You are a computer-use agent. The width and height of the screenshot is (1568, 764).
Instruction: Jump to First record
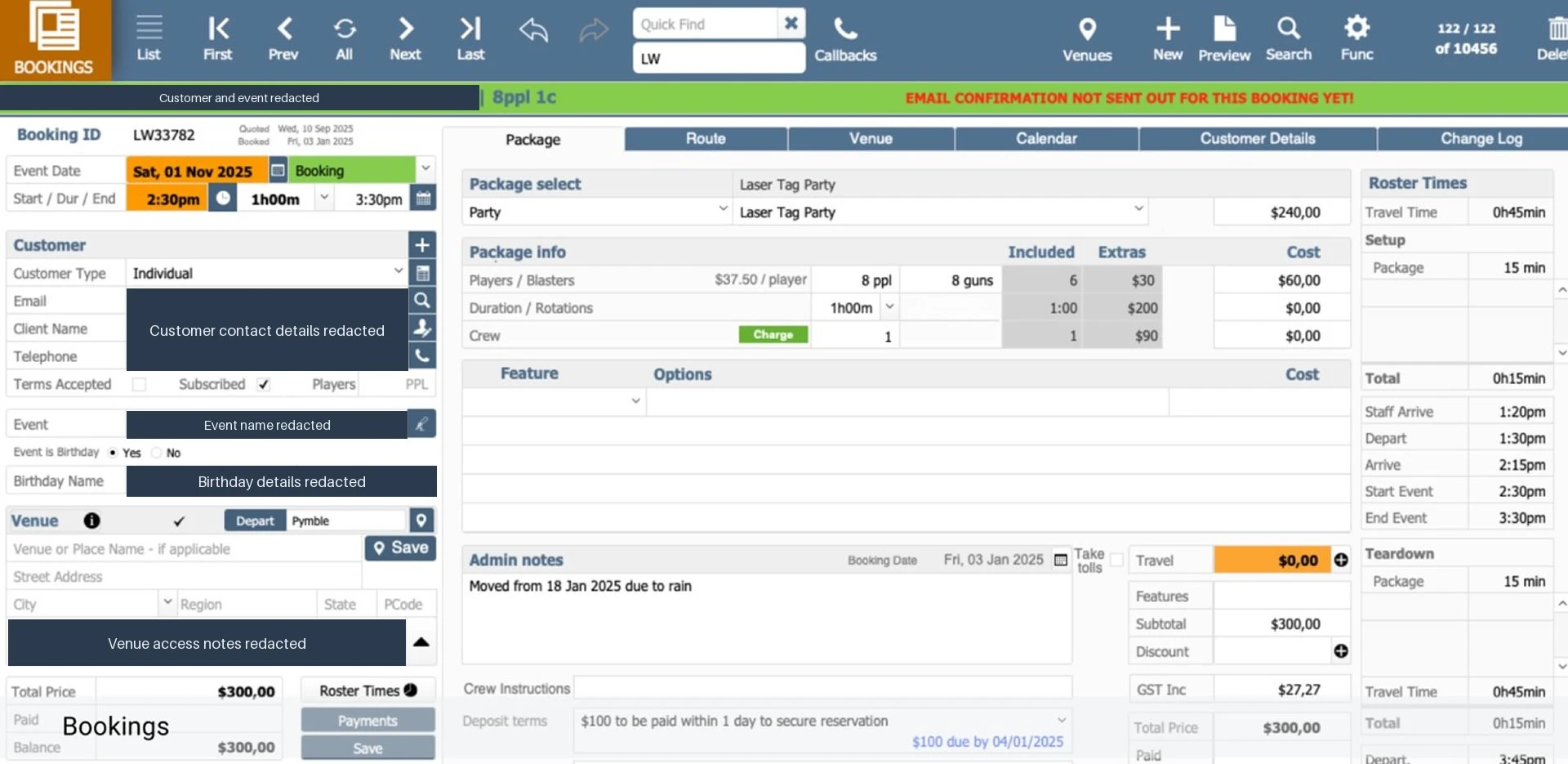pos(217,38)
